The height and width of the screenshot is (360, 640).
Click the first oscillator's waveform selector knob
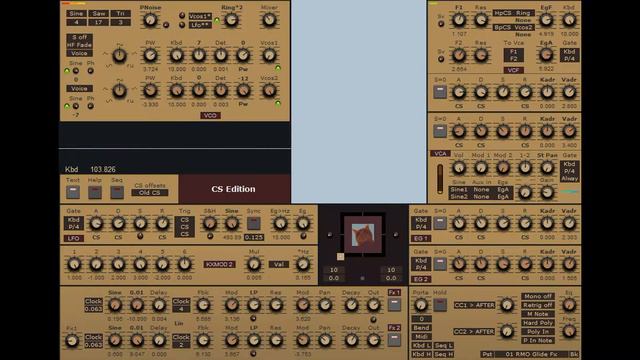(119, 56)
